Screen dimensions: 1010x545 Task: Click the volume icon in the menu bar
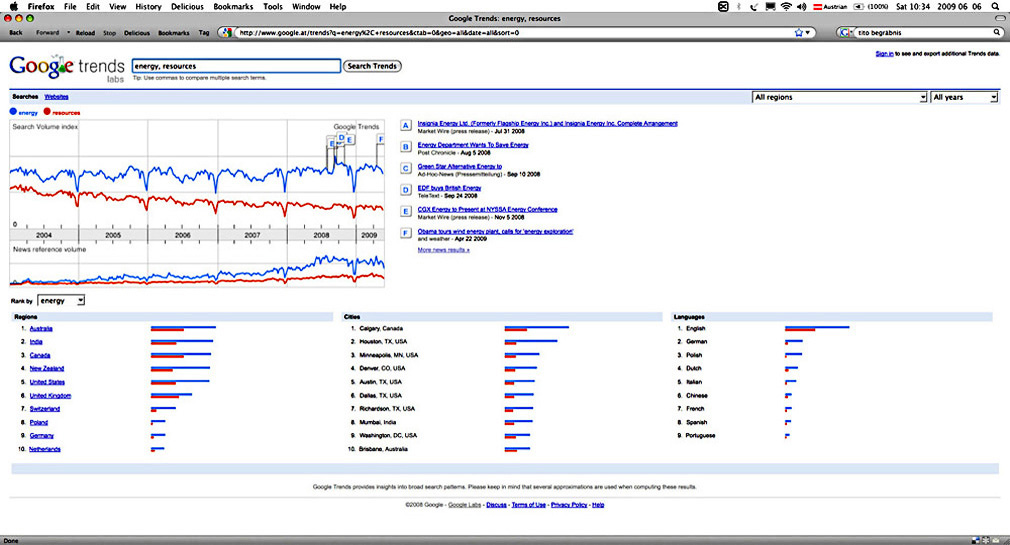pyautogui.click(x=801, y=6)
